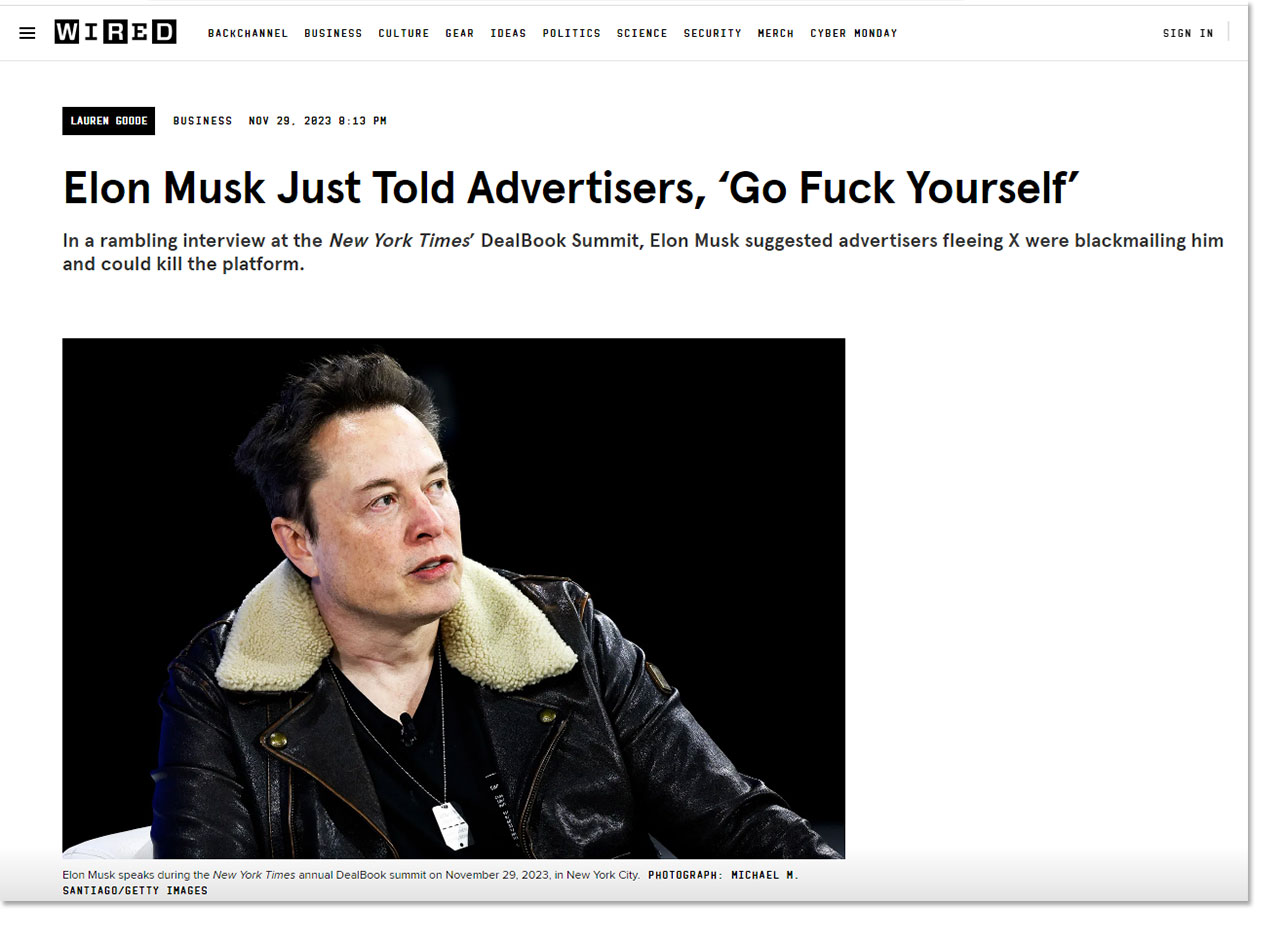Click the New York Times italic text in subheading
1280x927 pixels.
click(x=398, y=241)
